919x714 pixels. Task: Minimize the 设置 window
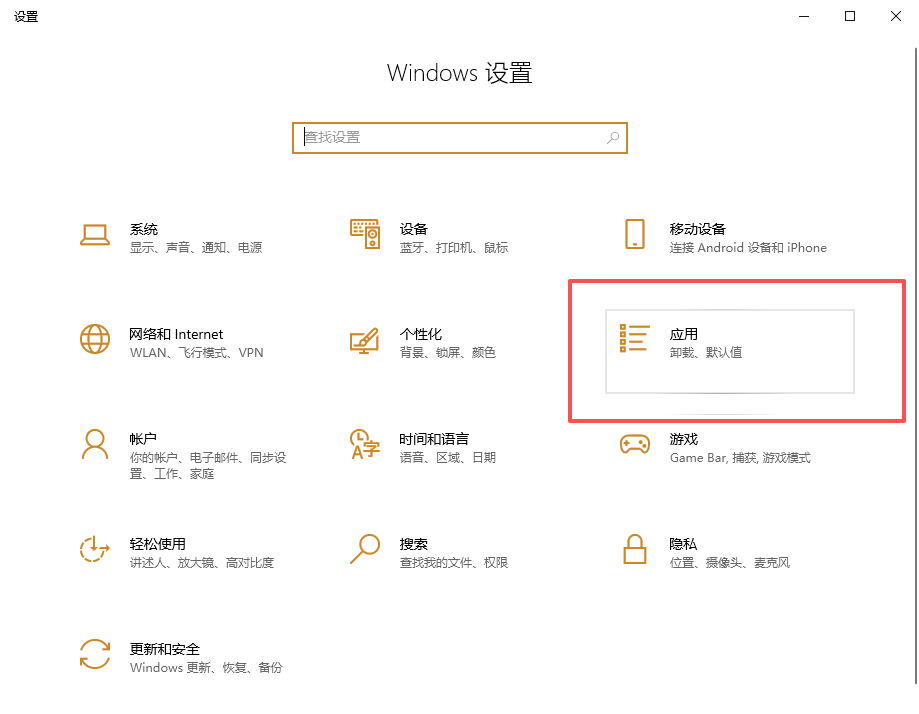[804, 16]
